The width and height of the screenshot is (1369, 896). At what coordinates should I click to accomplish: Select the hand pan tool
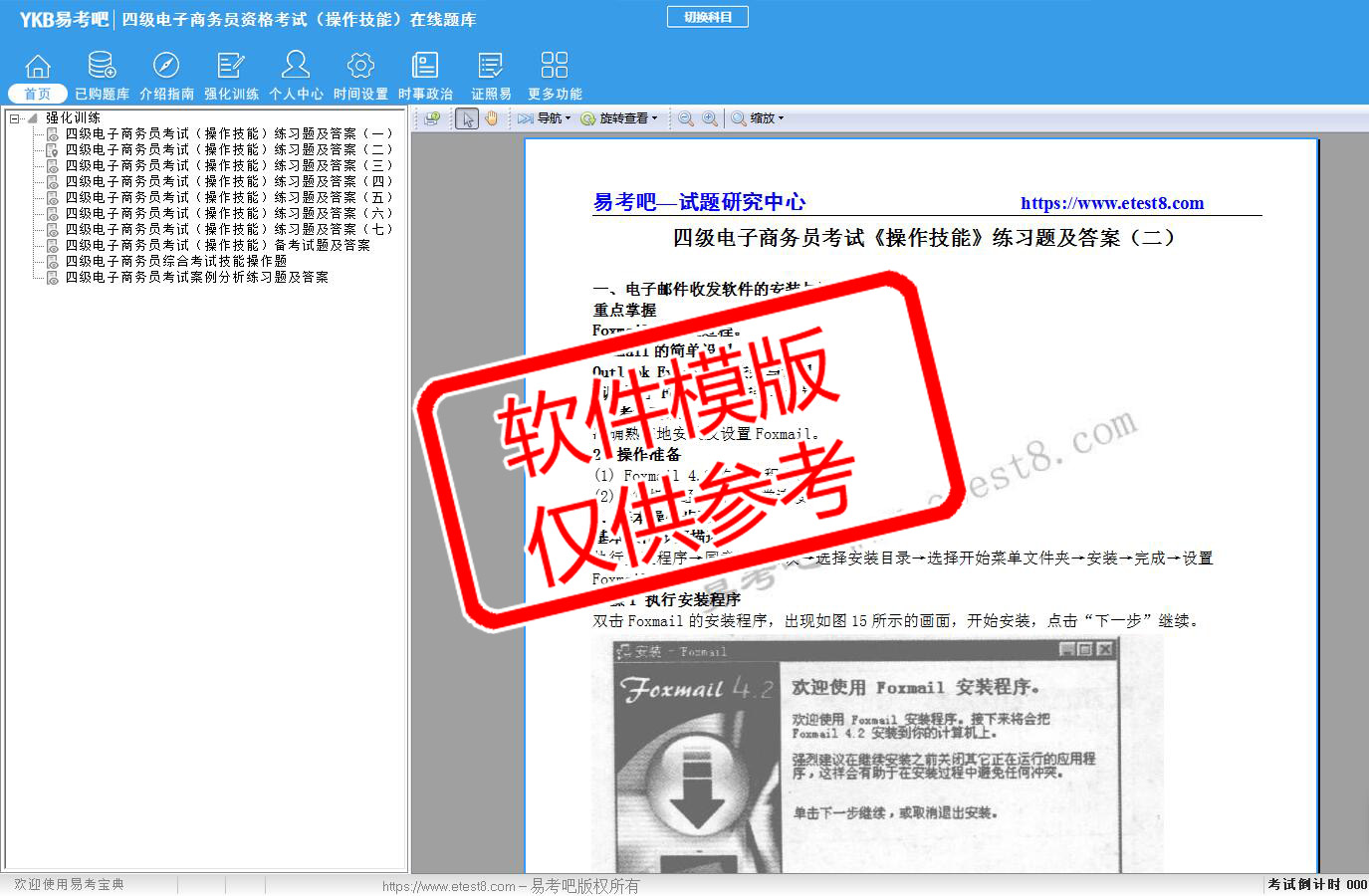click(x=492, y=118)
